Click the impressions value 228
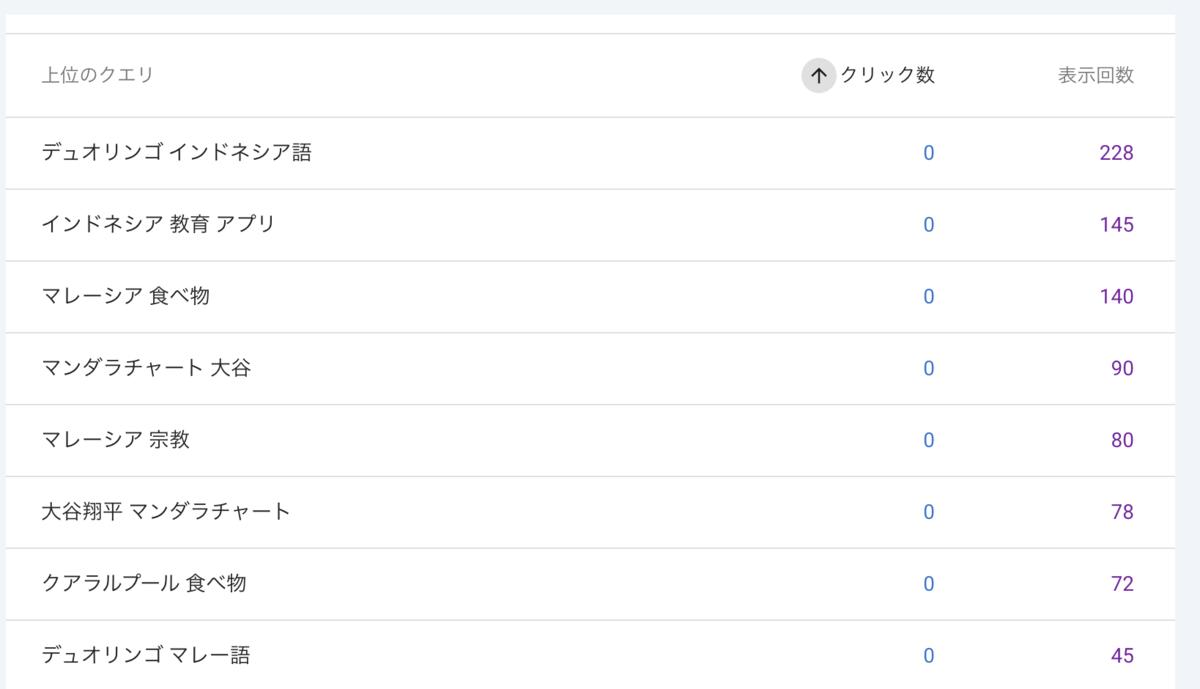This screenshot has width=1200, height=689. 1116,153
